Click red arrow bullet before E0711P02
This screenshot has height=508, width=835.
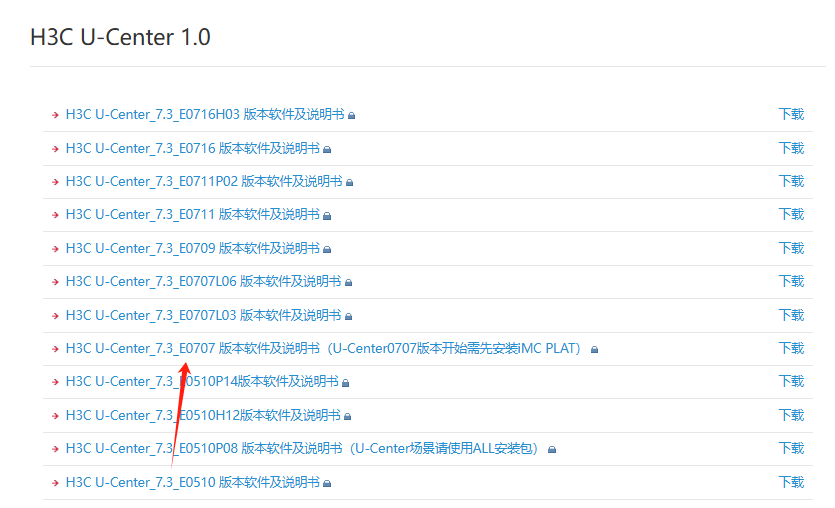pos(55,182)
